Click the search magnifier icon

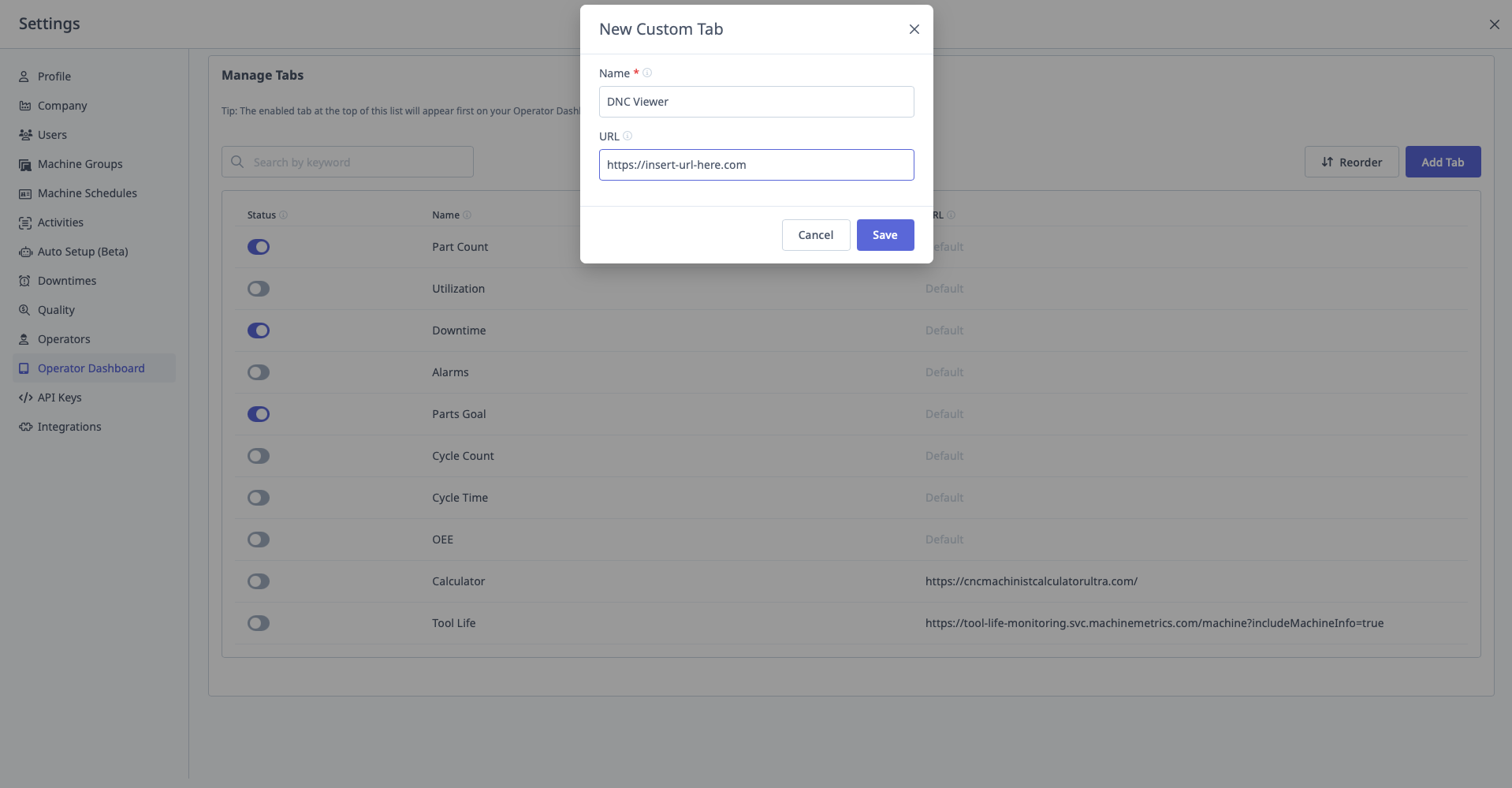[237, 161]
